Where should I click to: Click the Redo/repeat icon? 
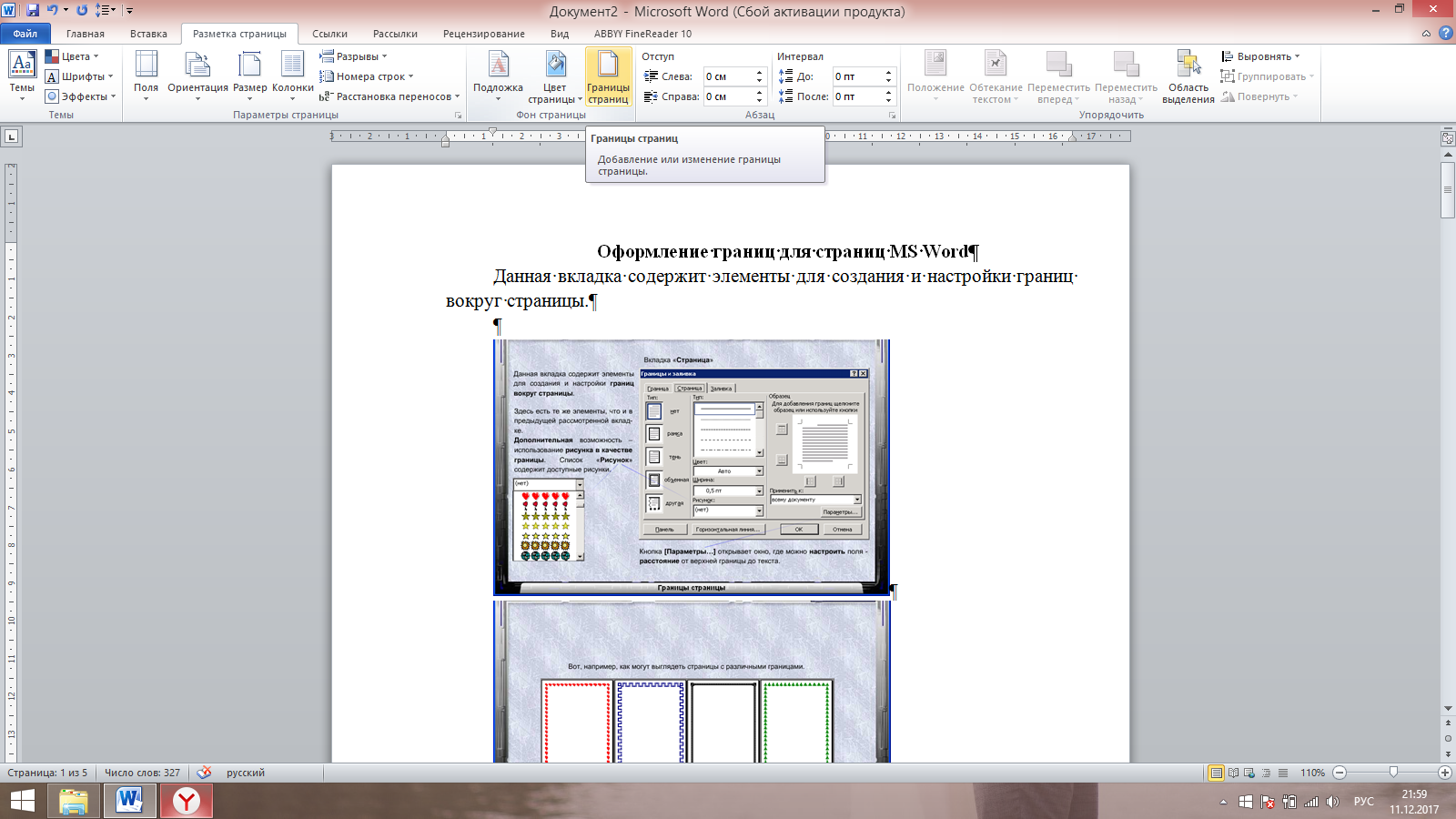(82, 11)
